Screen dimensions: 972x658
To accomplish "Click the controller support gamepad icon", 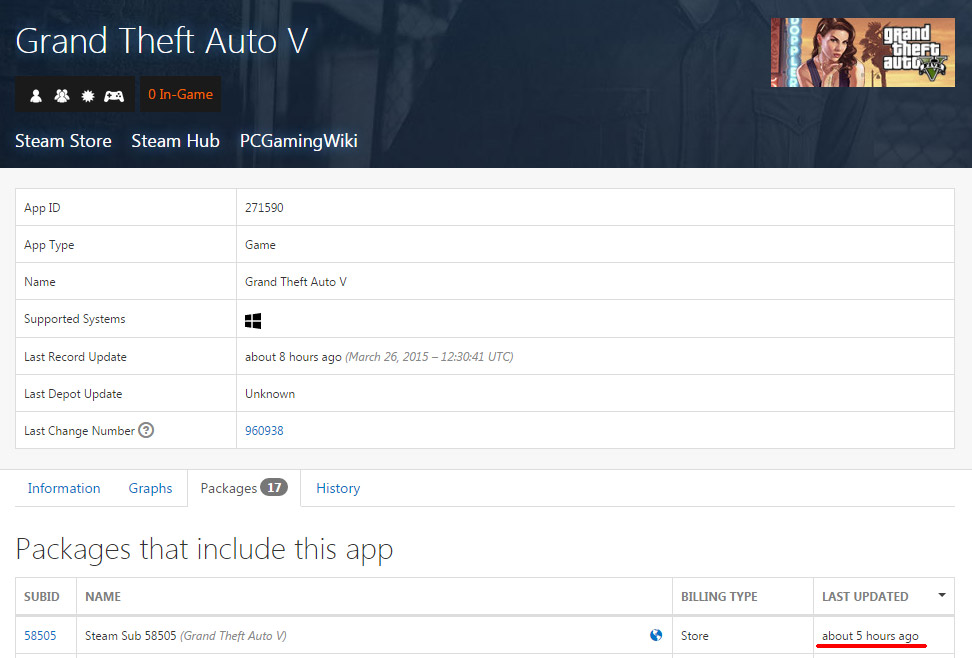I will pyautogui.click(x=114, y=96).
